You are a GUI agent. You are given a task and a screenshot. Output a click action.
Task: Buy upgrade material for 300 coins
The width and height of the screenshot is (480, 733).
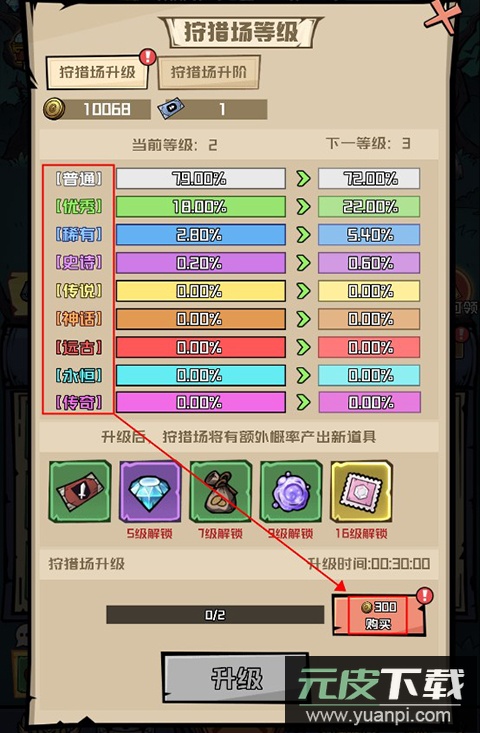[x=379, y=615]
